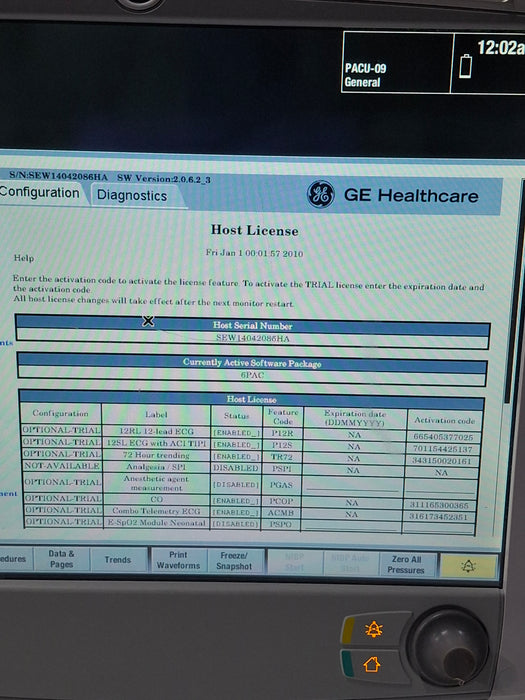Click activation code field for PSPO feature
The height and width of the screenshot is (700, 525).
click(438, 526)
